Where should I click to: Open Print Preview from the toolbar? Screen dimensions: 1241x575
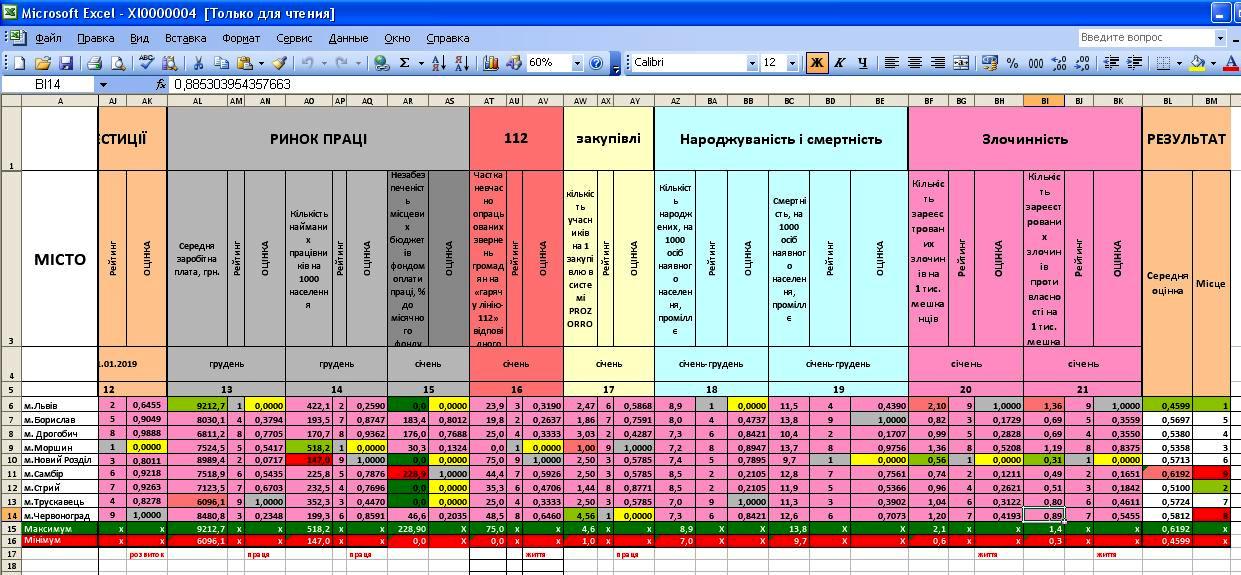coord(118,63)
